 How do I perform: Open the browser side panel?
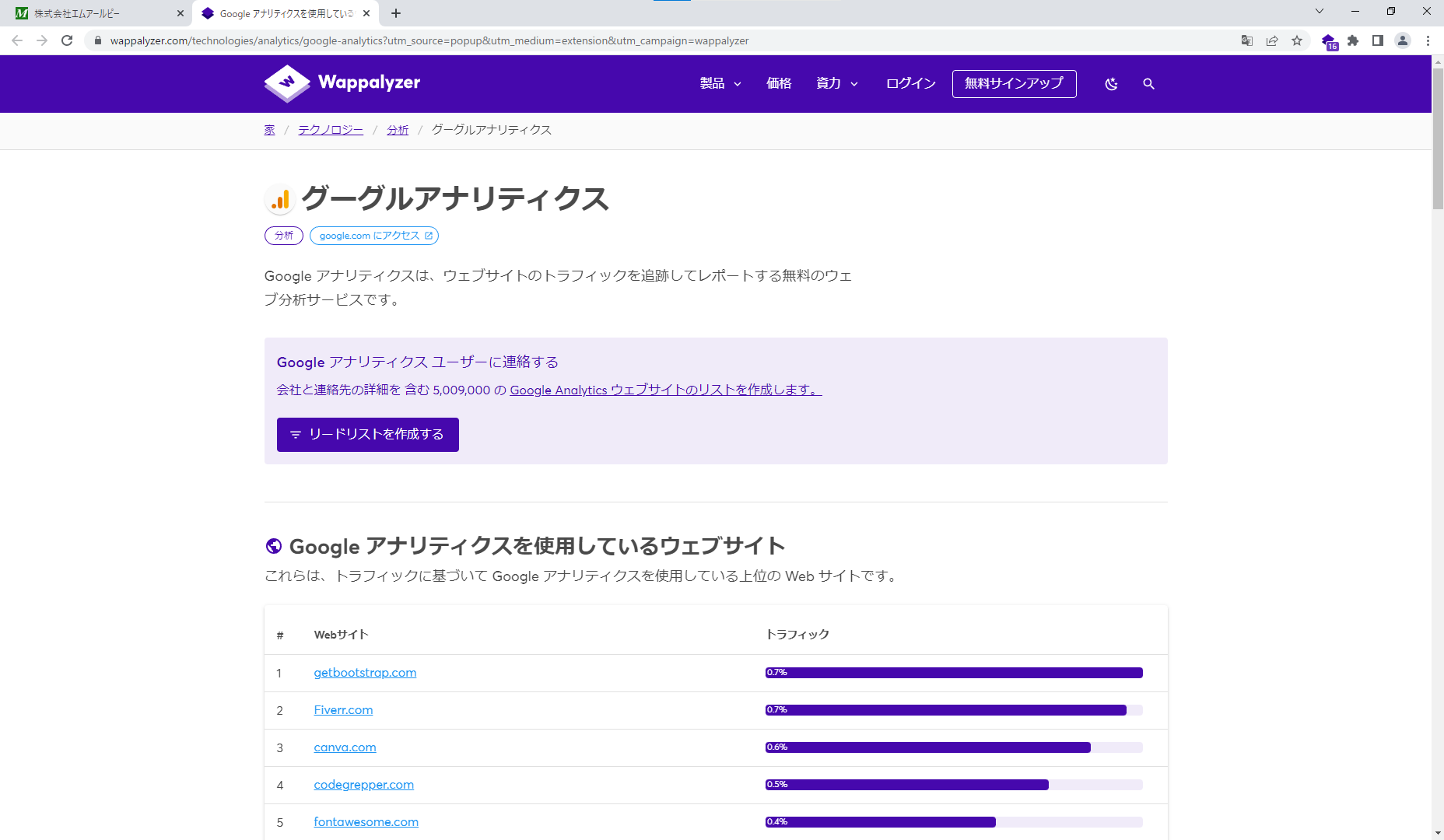(x=1378, y=40)
